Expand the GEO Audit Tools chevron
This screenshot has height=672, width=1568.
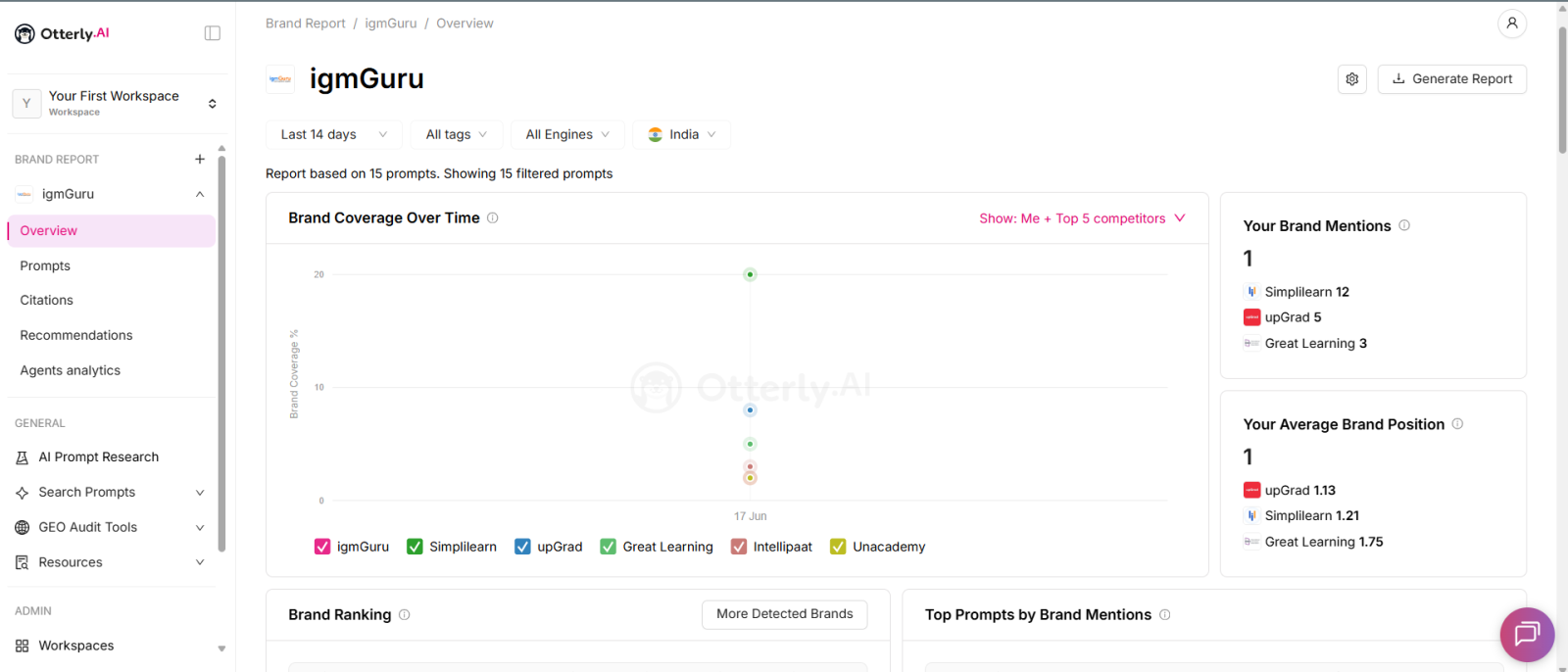[x=200, y=528]
